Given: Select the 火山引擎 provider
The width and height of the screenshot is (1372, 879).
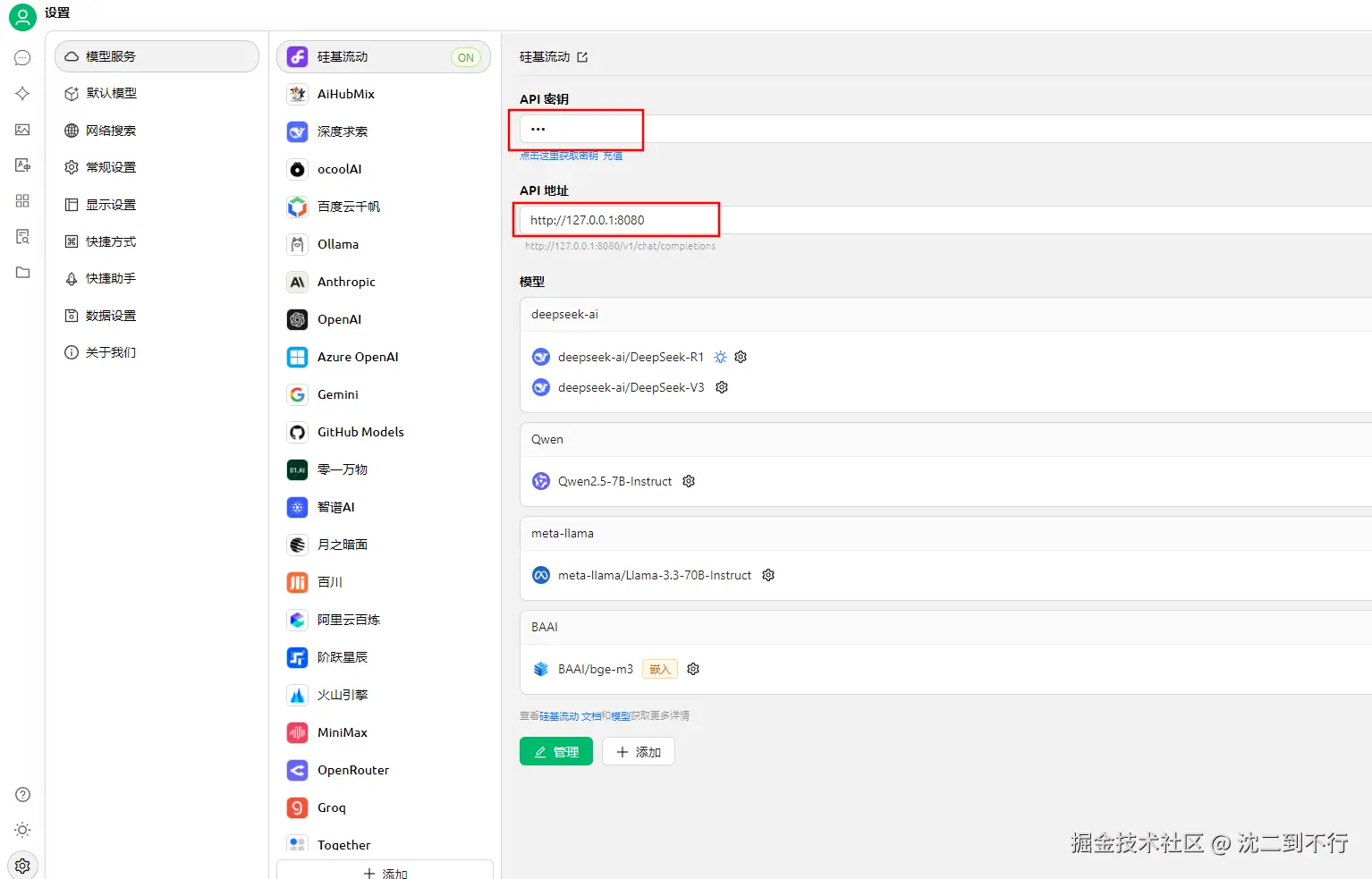Looking at the screenshot, I should [x=384, y=695].
